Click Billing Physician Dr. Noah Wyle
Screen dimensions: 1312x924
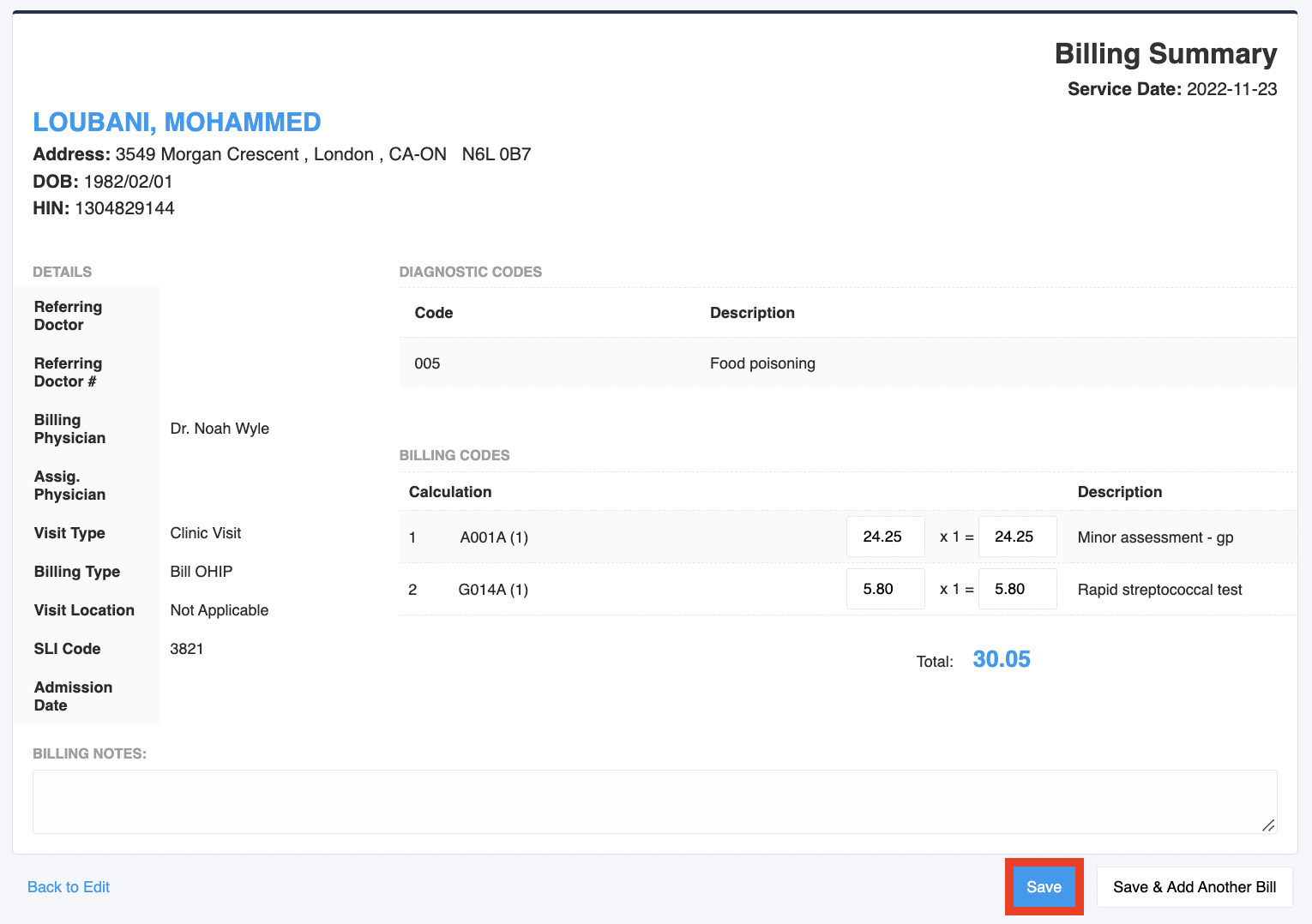tap(220, 428)
